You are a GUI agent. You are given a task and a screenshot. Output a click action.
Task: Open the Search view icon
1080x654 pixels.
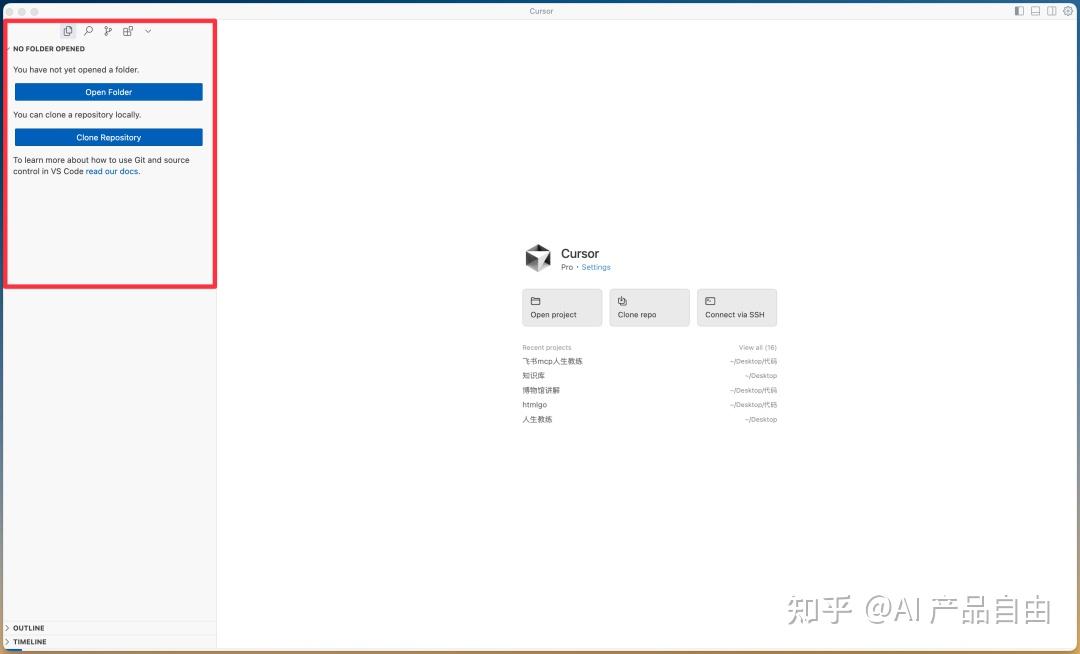tap(88, 31)
